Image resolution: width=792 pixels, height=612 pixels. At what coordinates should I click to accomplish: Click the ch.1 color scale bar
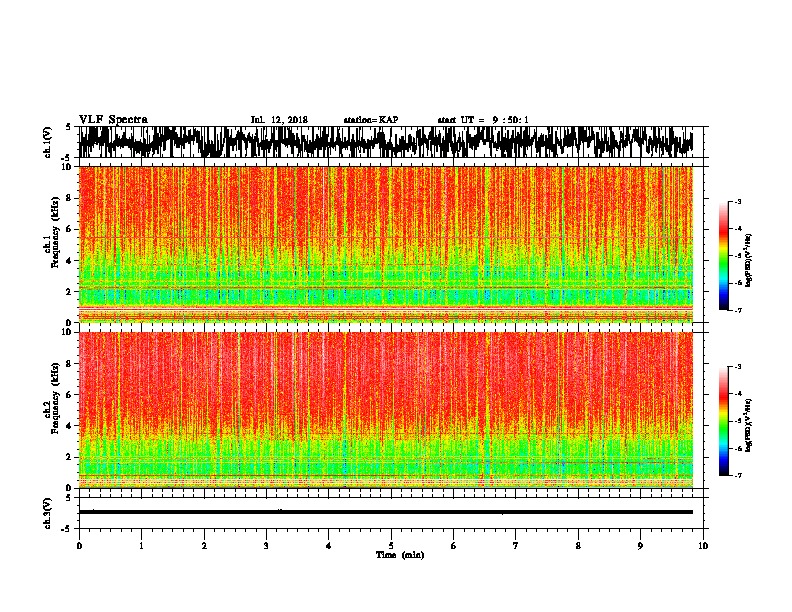[724, 256]
